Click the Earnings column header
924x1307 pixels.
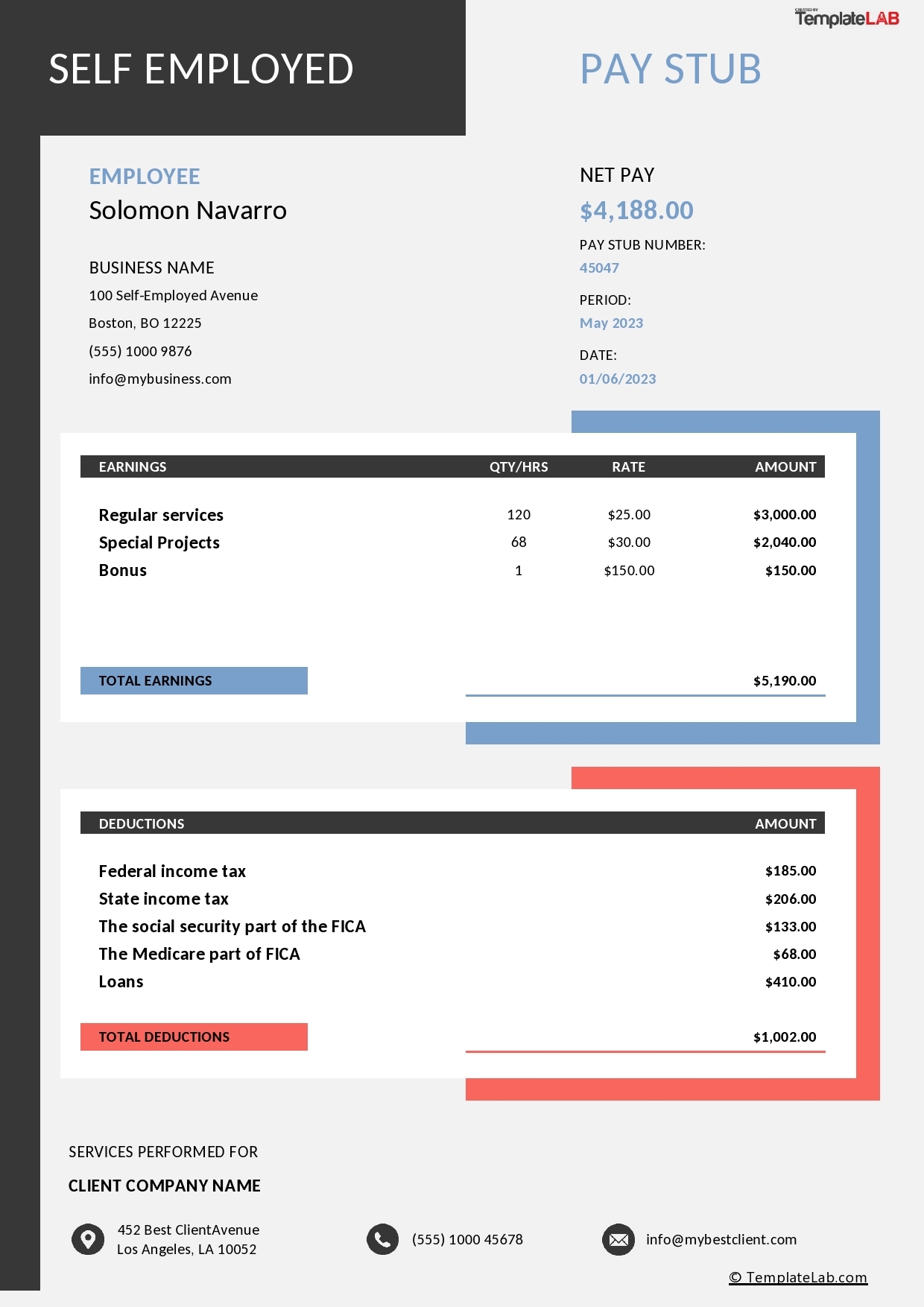pos(133,466)
